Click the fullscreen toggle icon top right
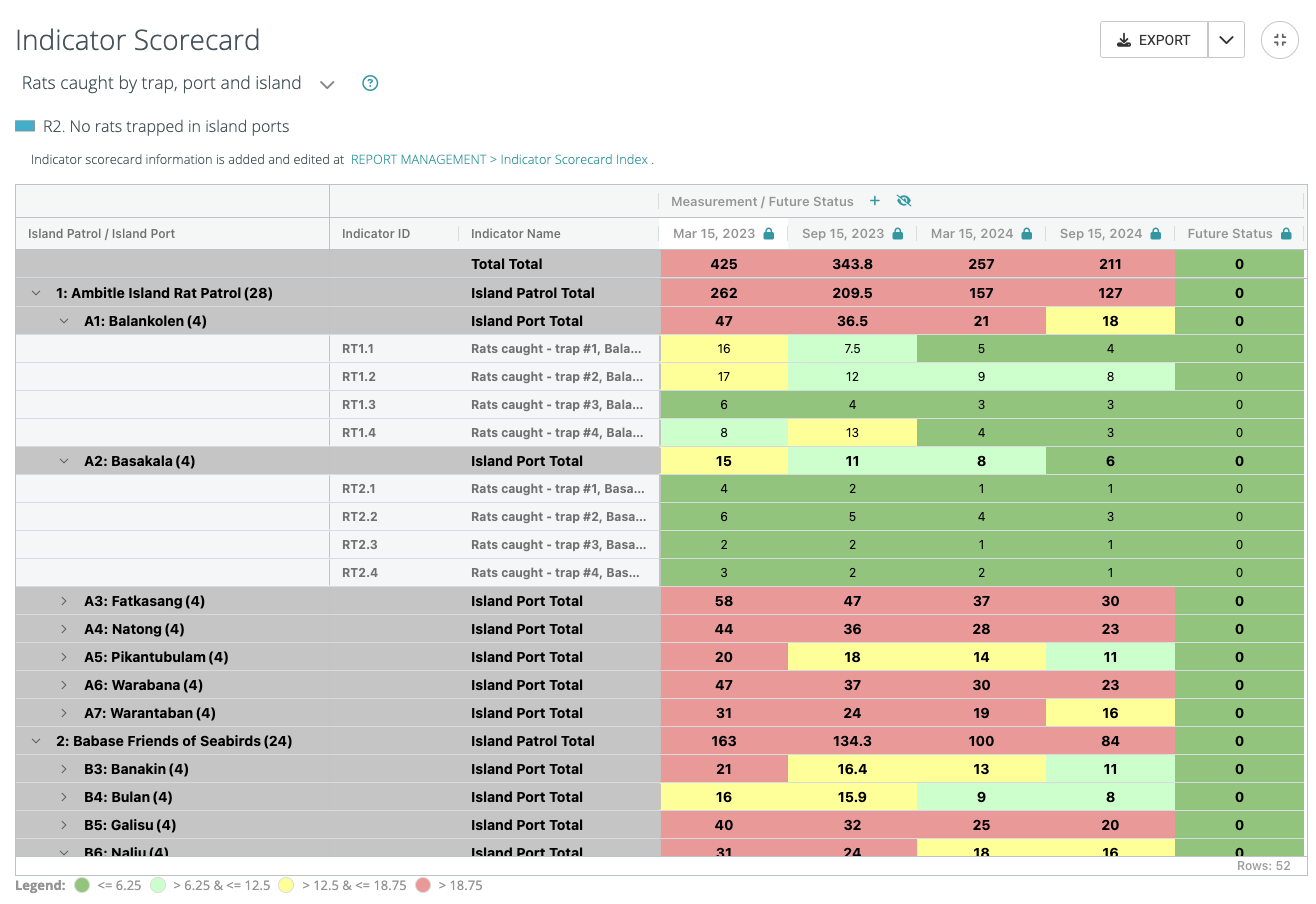 (x=1280, y=40)
